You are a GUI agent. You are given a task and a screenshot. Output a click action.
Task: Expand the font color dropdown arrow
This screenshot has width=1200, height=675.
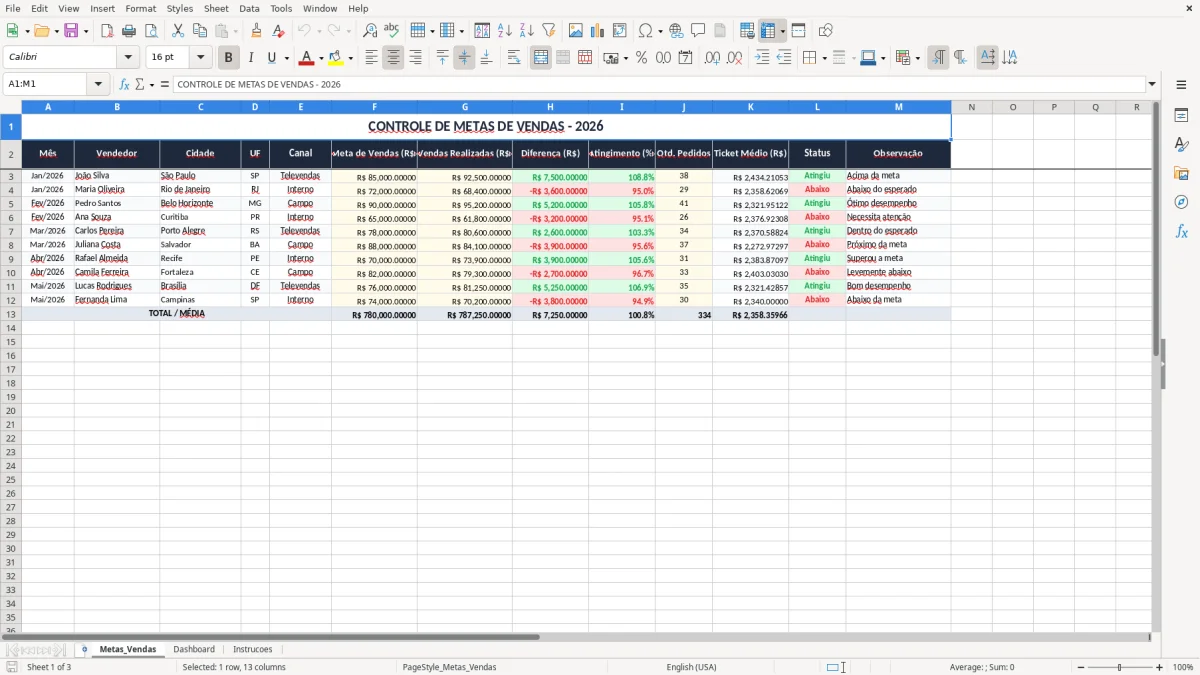320,58
